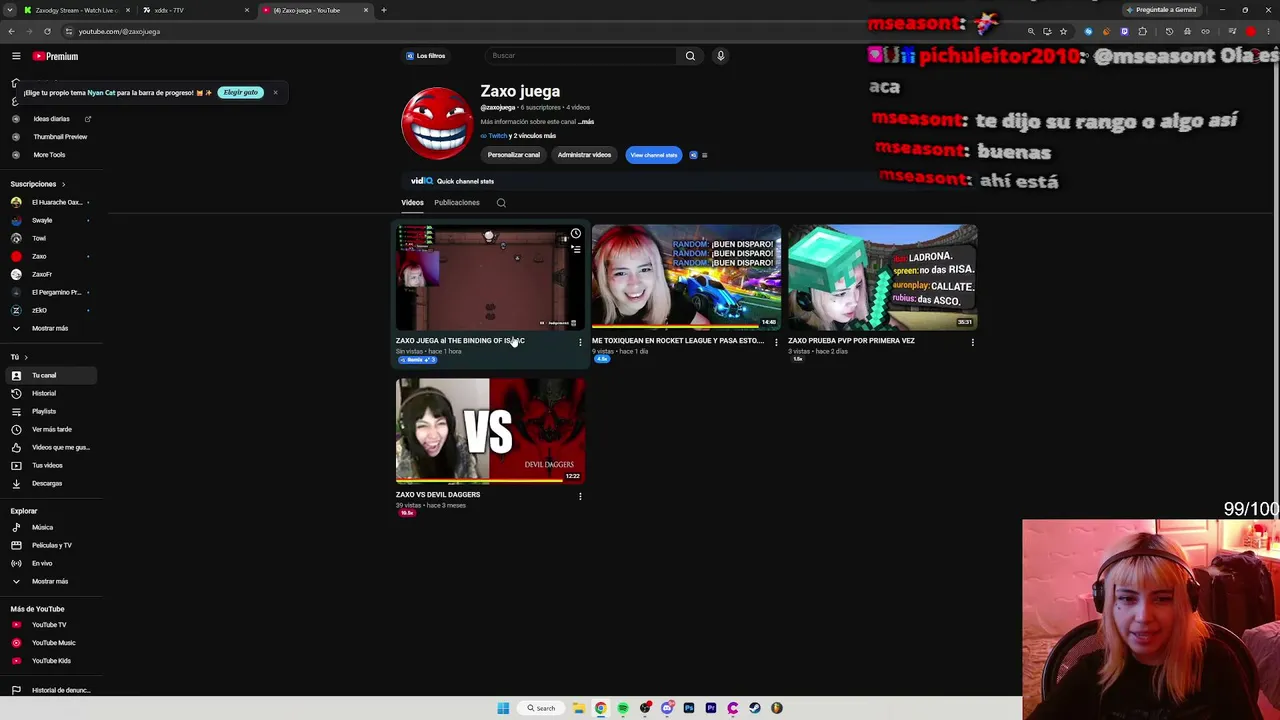Open Ideas diarias in sidebar
Screen dimensions: 1280x720
(50, 119)
